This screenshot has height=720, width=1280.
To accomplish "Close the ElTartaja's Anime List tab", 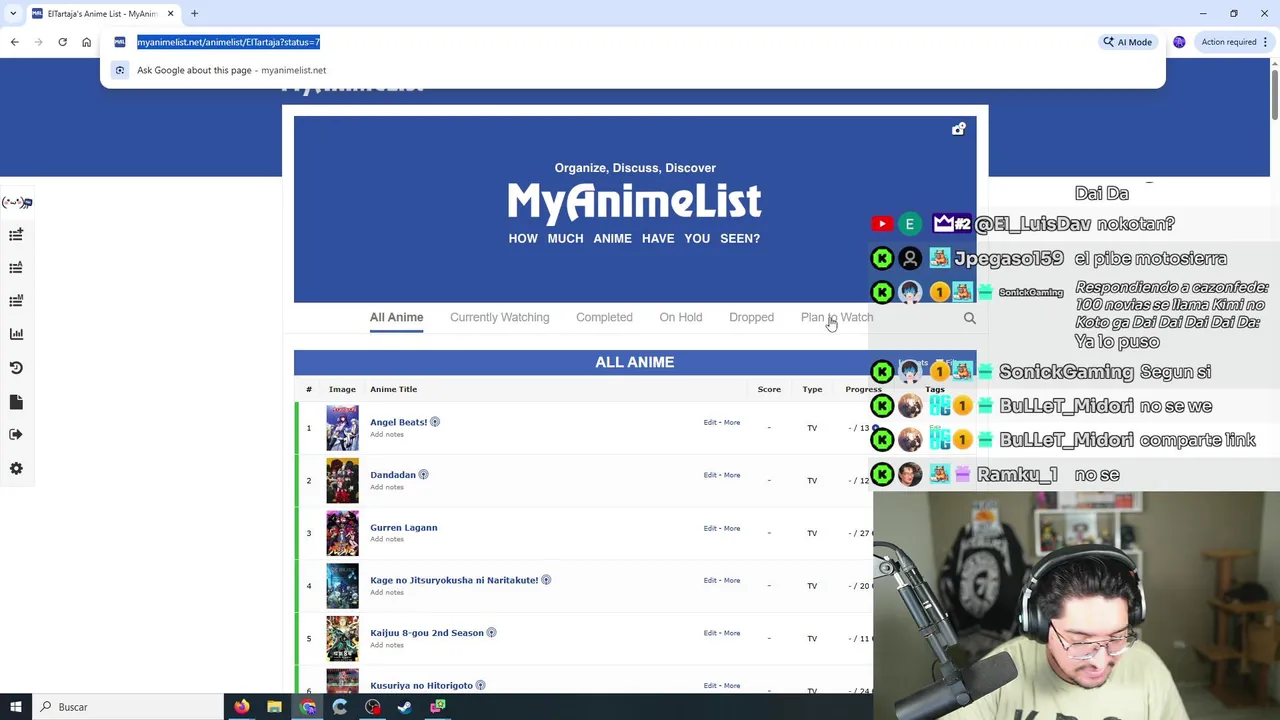I will click(x=170, y=13).
